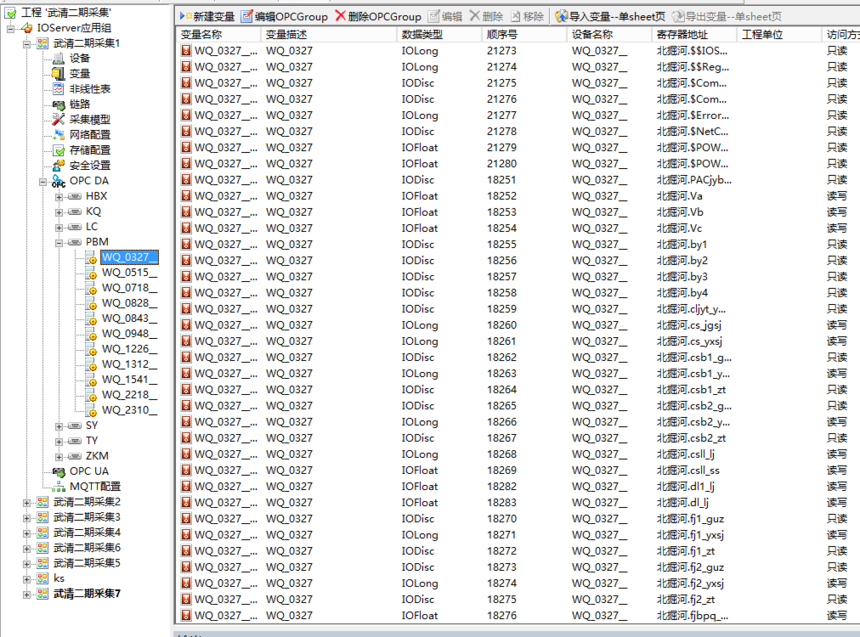Open the 安全设置 node icon
The image size is (860, 637).
pyautogui.click(x=58, y=166)
